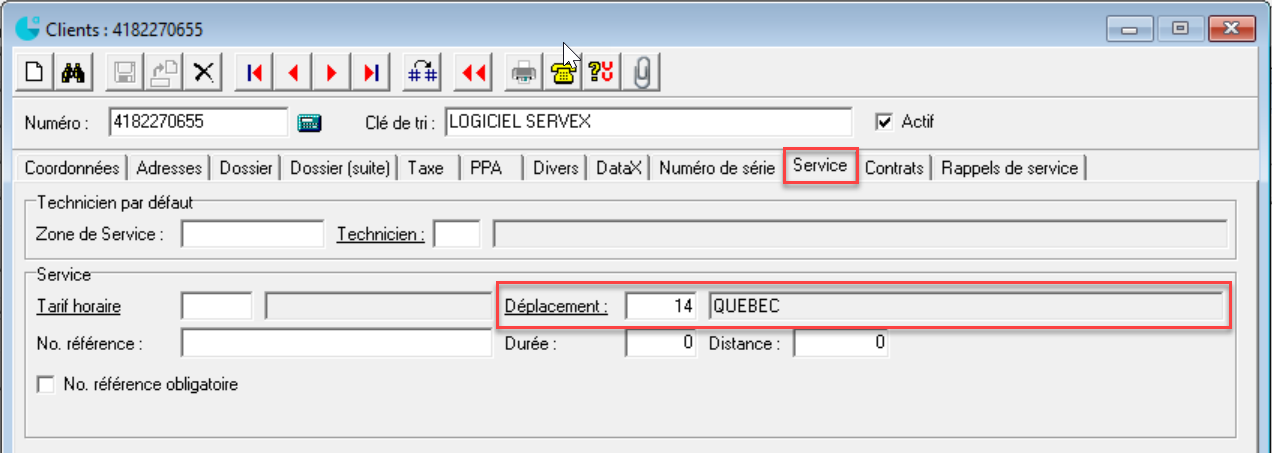Click the calculator icon beside Numéro
The width and height of the screenshot is (1272, 453).
click(x=310, y=122)
